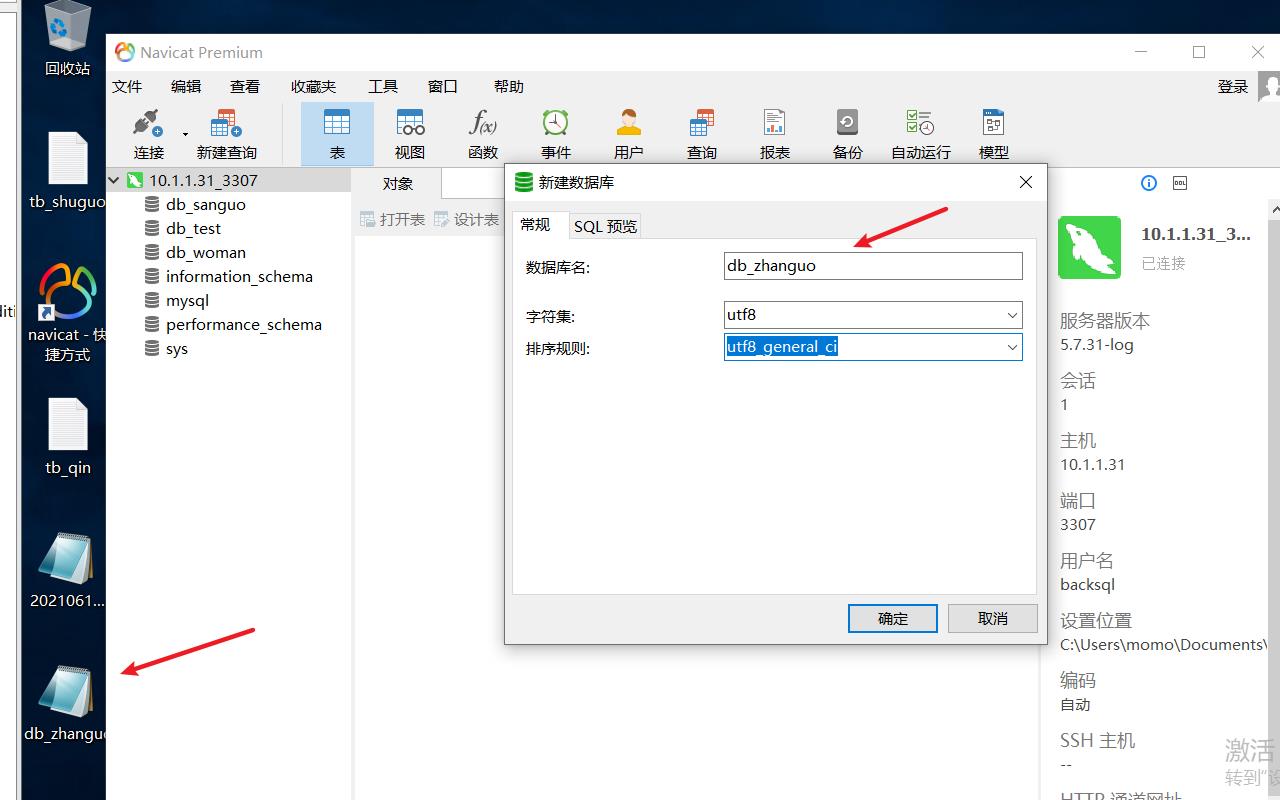
Task: Click the MySQL dolphin connection icon
Action: 1089,247
